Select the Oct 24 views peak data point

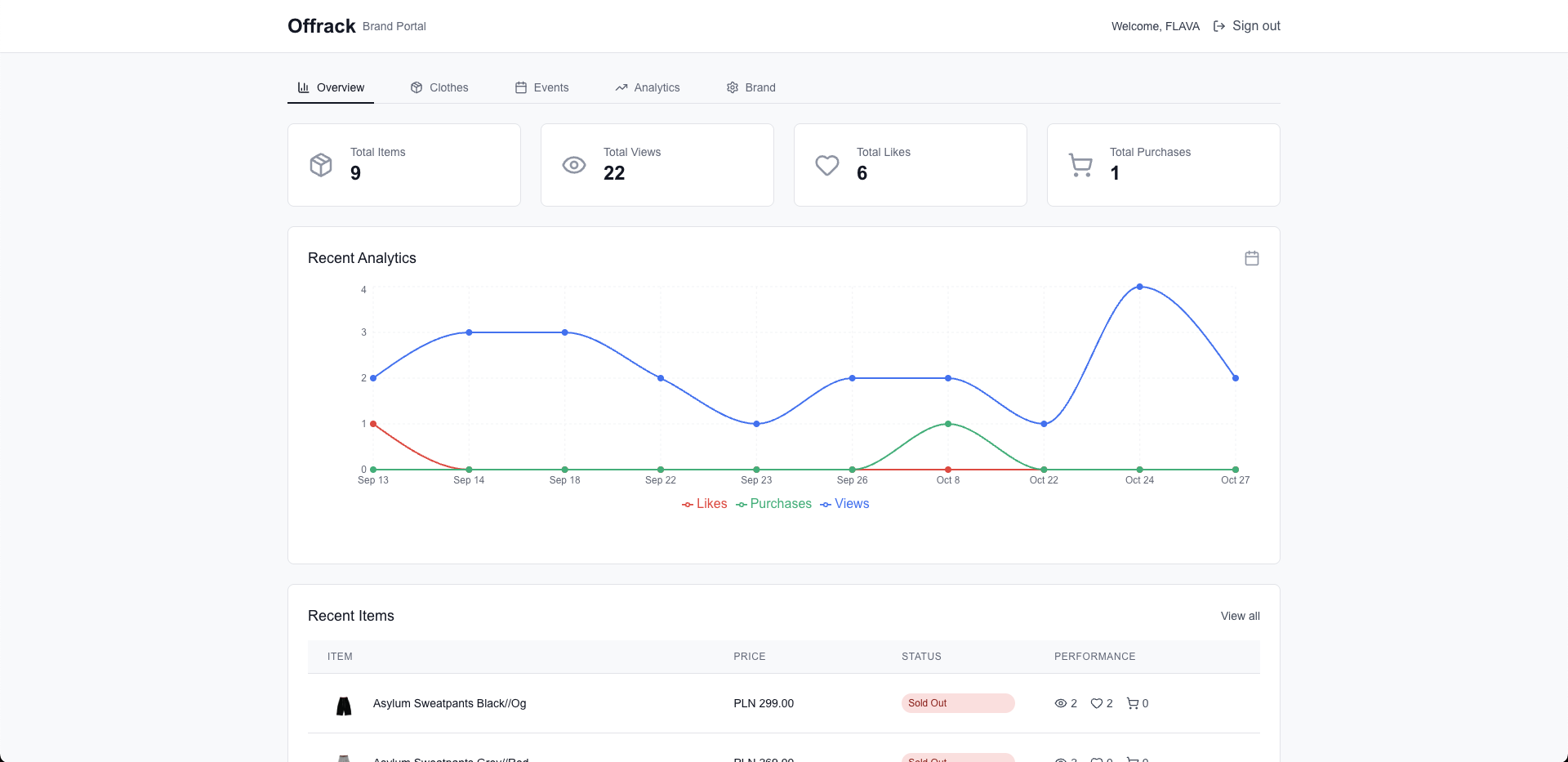(x=1139, y=287)
